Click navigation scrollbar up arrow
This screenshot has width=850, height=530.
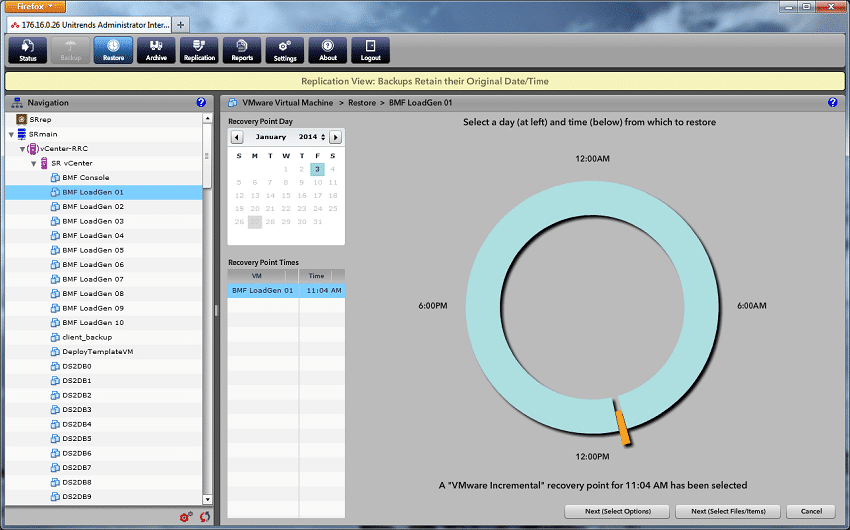(207, 118)
